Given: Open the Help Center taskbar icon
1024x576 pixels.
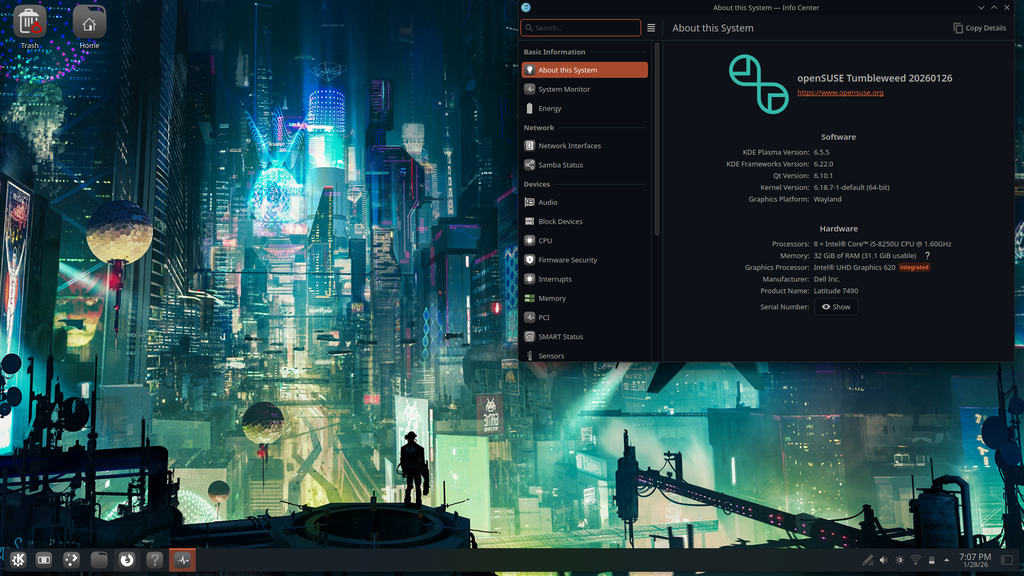Looking at the screenshot, I should [154, 560].
